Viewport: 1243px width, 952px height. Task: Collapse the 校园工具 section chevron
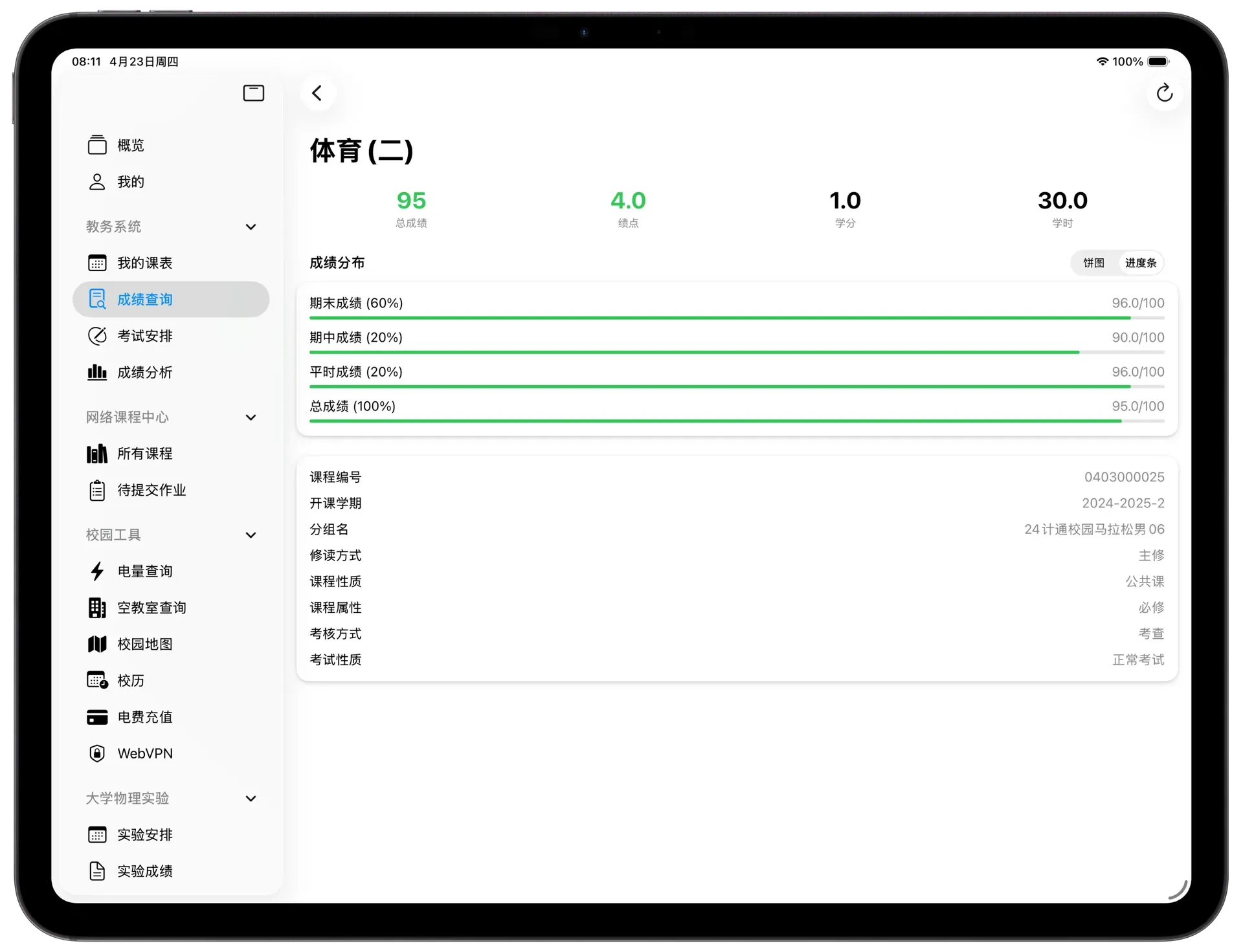tap(251, 535)
